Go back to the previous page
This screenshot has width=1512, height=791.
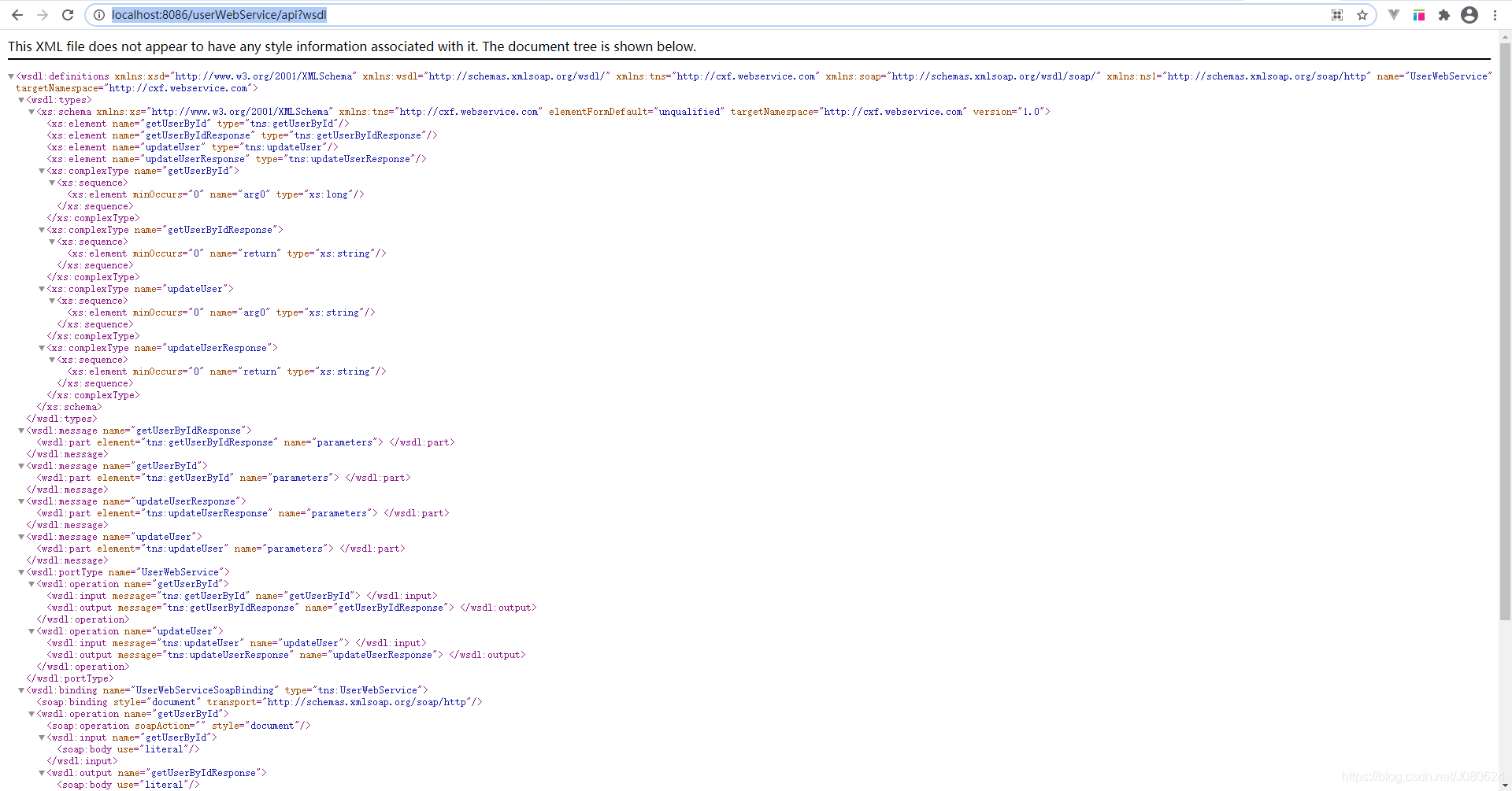[x=17, y=15]
